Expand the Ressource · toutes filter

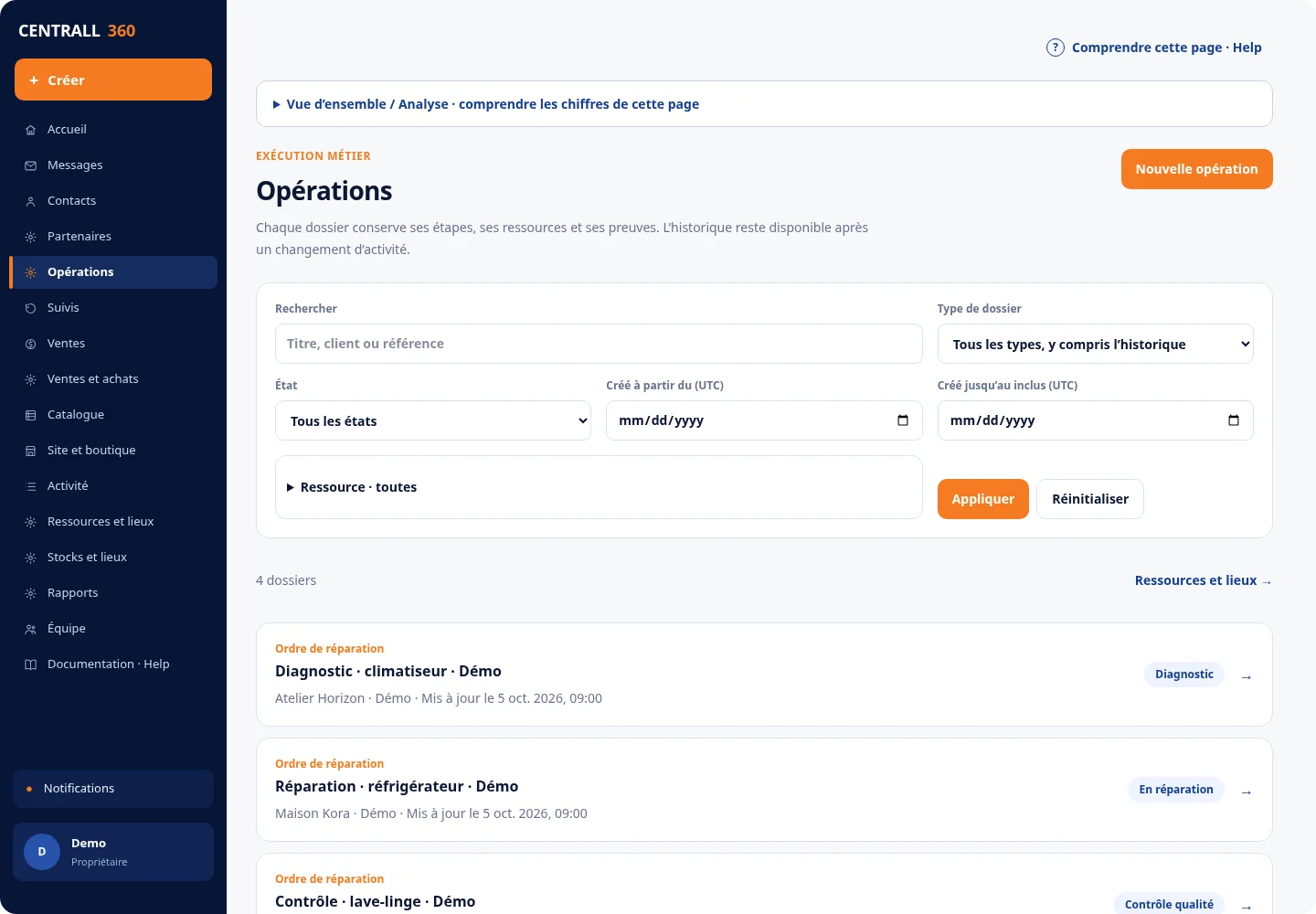click(599, 487)
